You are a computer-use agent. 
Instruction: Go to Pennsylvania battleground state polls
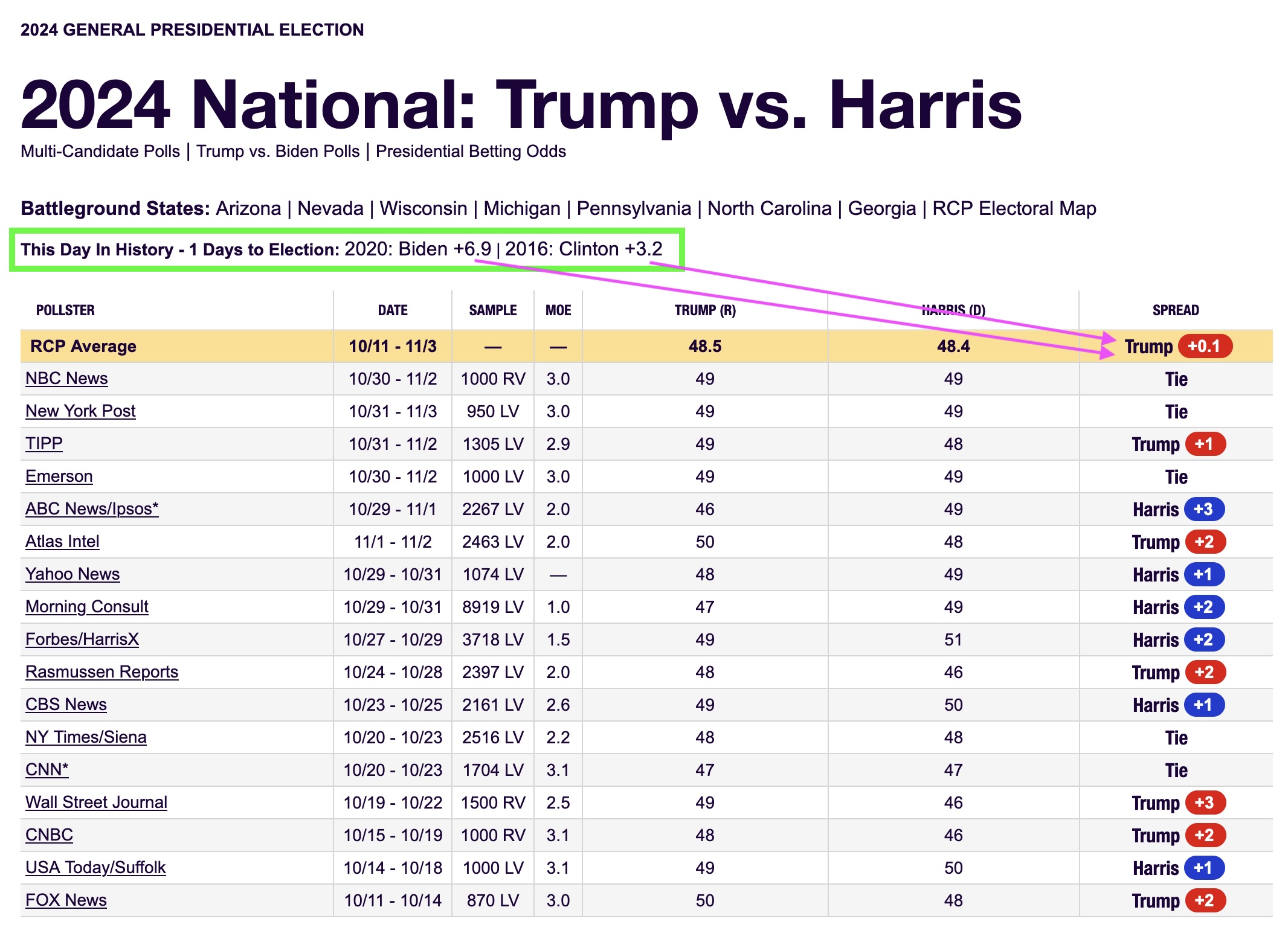coord(634,208)
